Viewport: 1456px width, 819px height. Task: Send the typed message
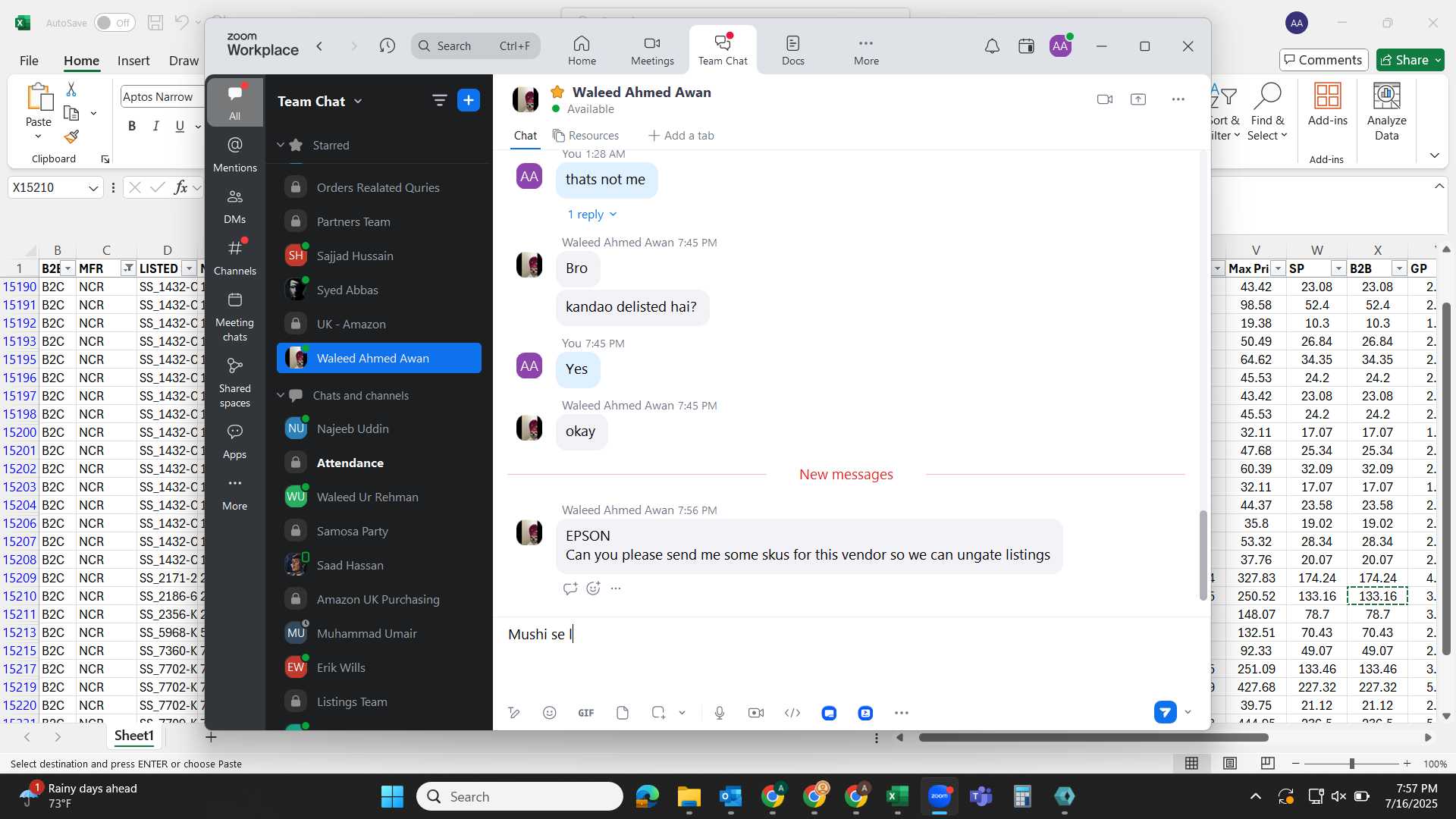pos(1166,712)
